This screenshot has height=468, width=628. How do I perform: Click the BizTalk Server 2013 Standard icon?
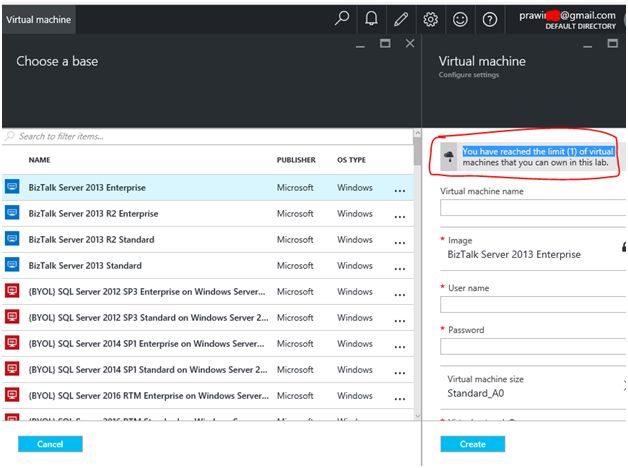(x=12, y=265)
